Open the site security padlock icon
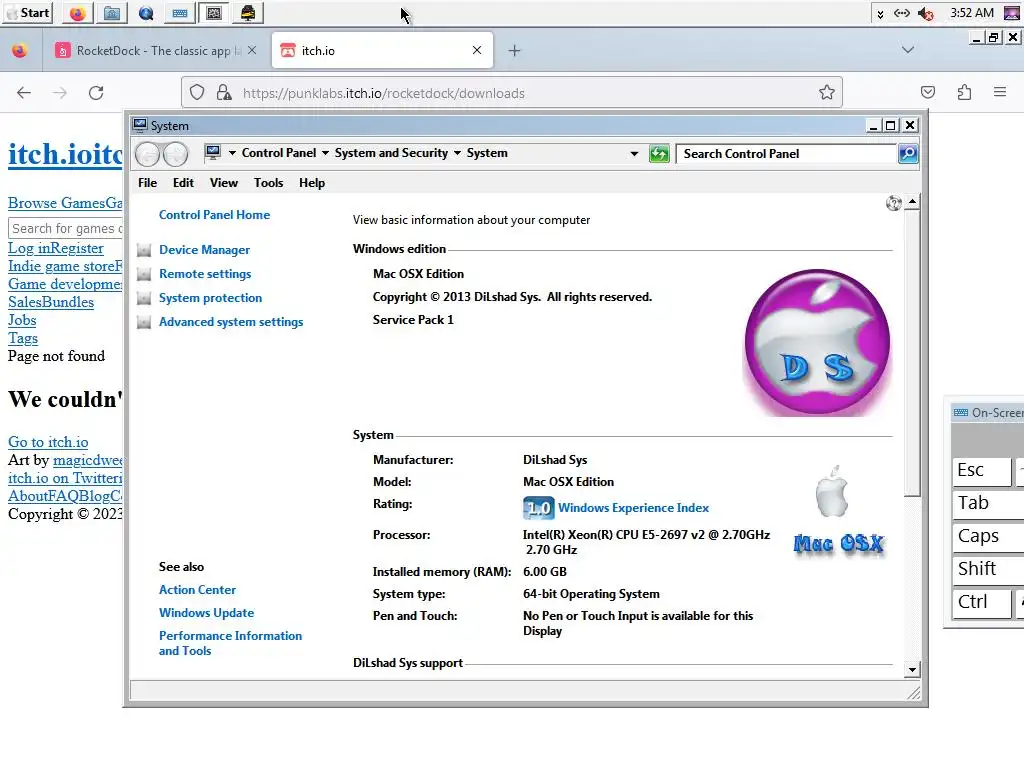The image size is (1024, 768). [x=224, y=93]
